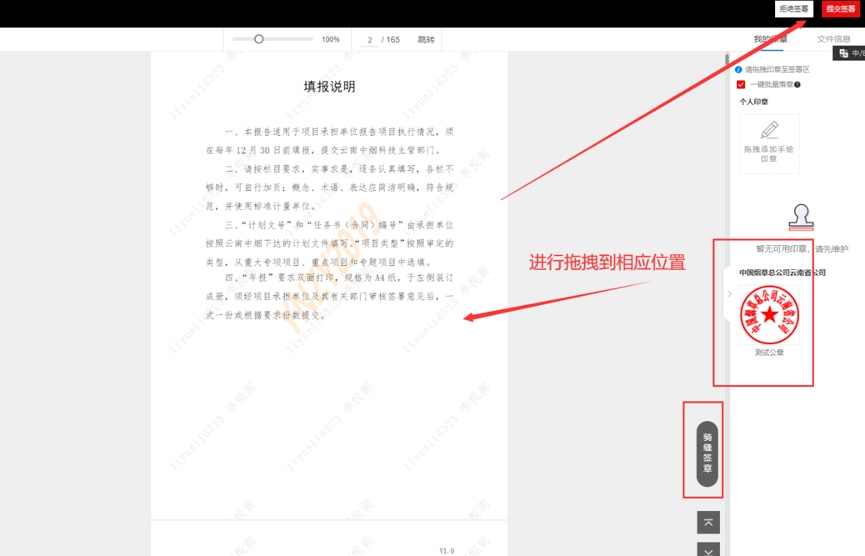This screenshot has width=865, height=556.
Task: Click the translate icon in 中/英 widget
Action: [844, 53]
